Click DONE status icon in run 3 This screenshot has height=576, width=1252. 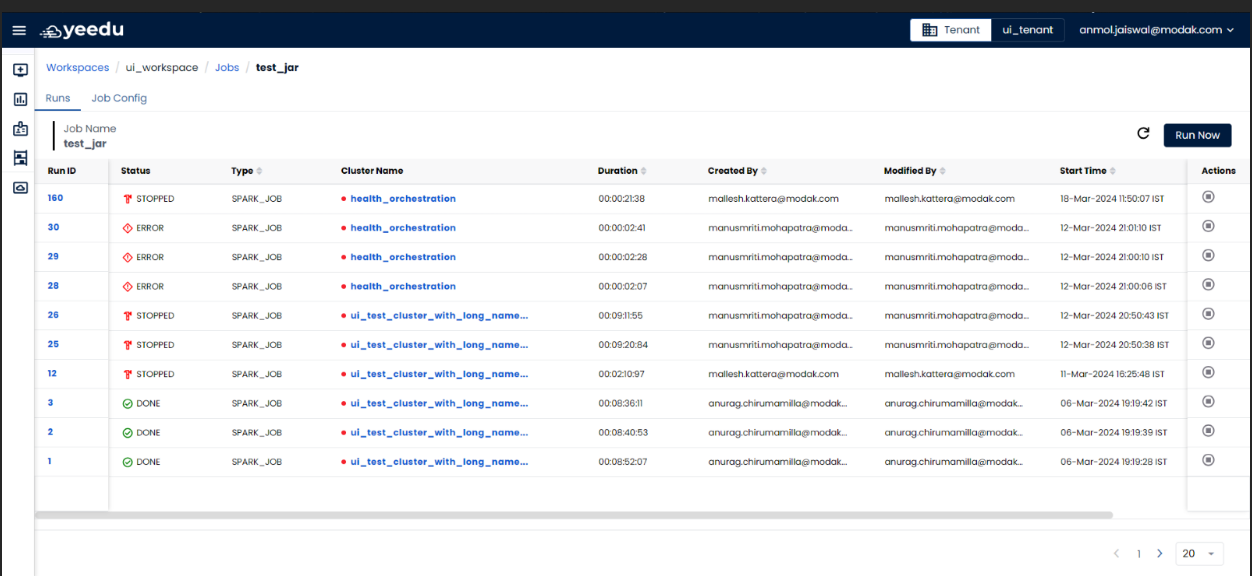point(127,404)
